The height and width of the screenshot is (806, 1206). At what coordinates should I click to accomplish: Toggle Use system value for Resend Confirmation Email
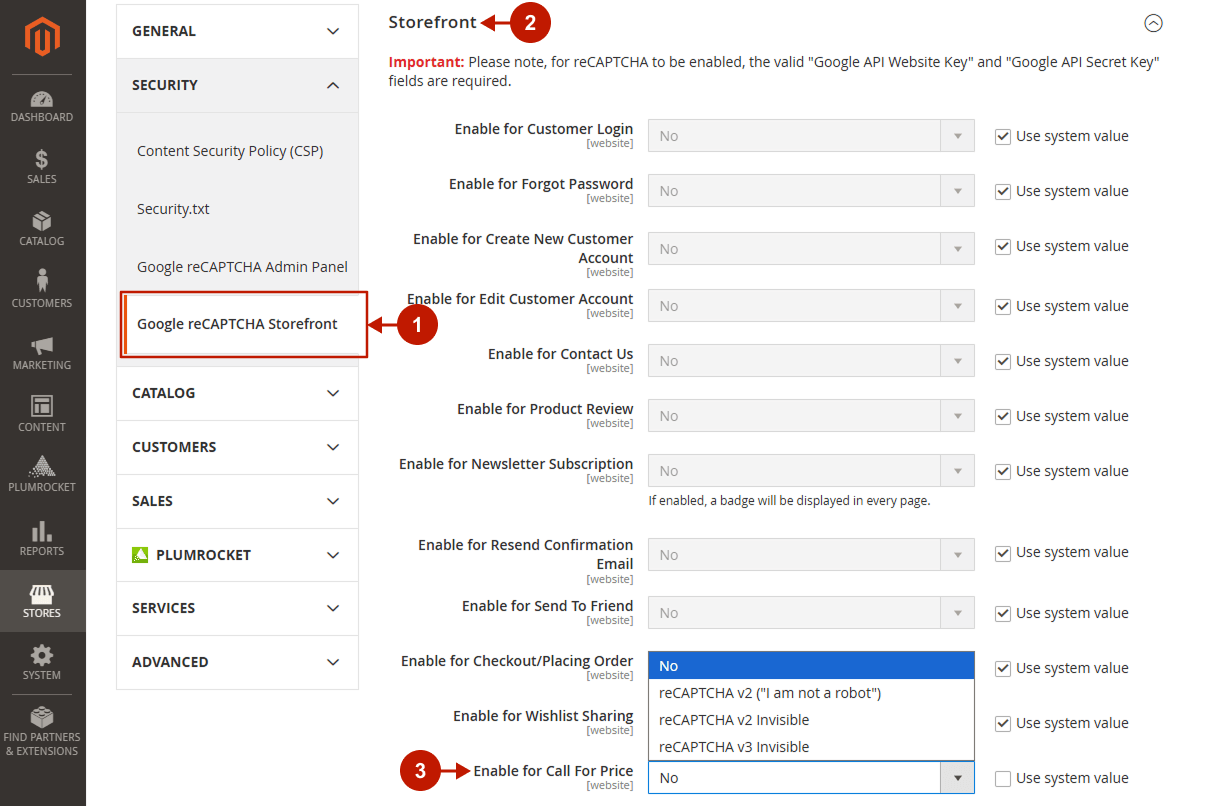tap(1003, 553)
